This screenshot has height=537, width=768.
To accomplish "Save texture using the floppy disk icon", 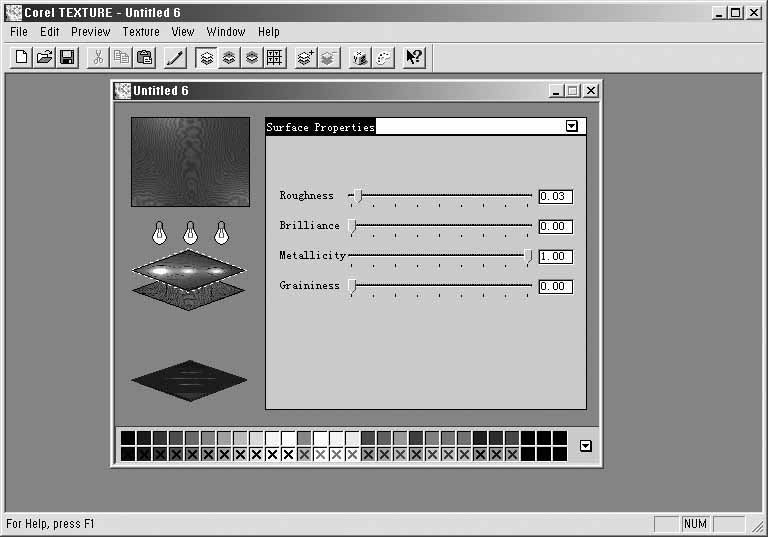I will [67, 57].
